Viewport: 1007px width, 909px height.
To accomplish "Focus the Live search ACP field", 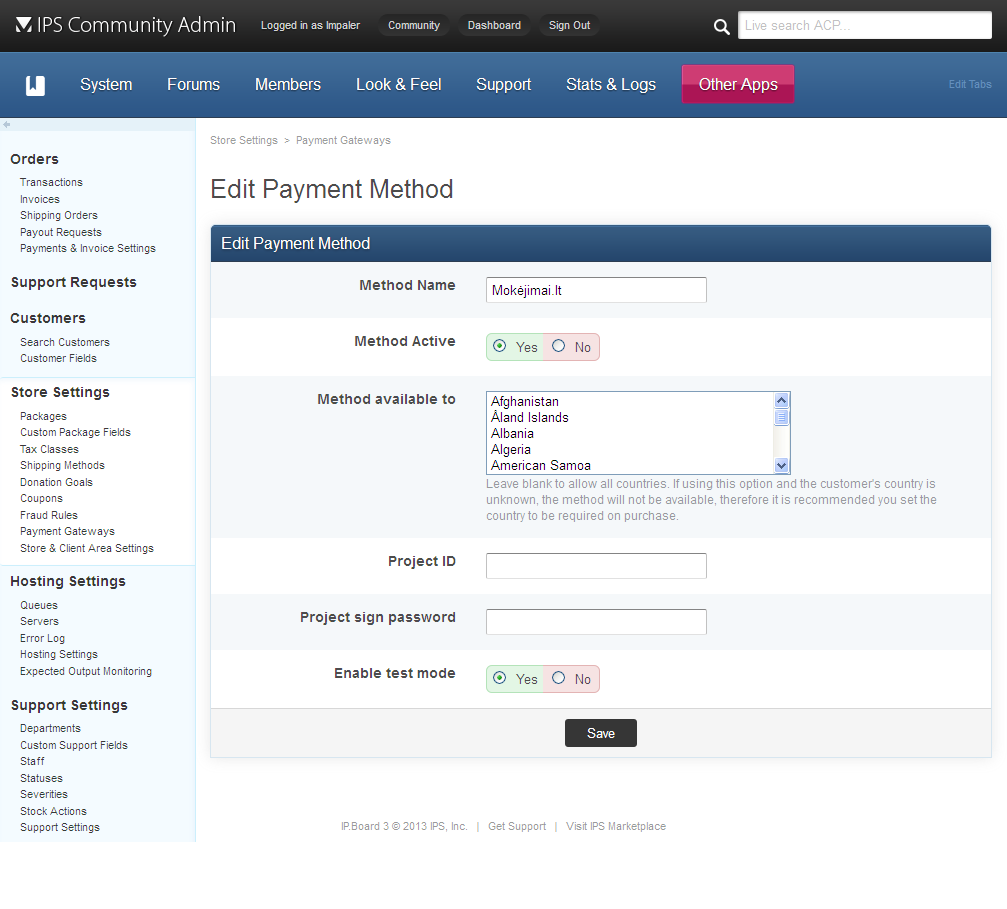I will pyautogui.click(x=864, y=26).
